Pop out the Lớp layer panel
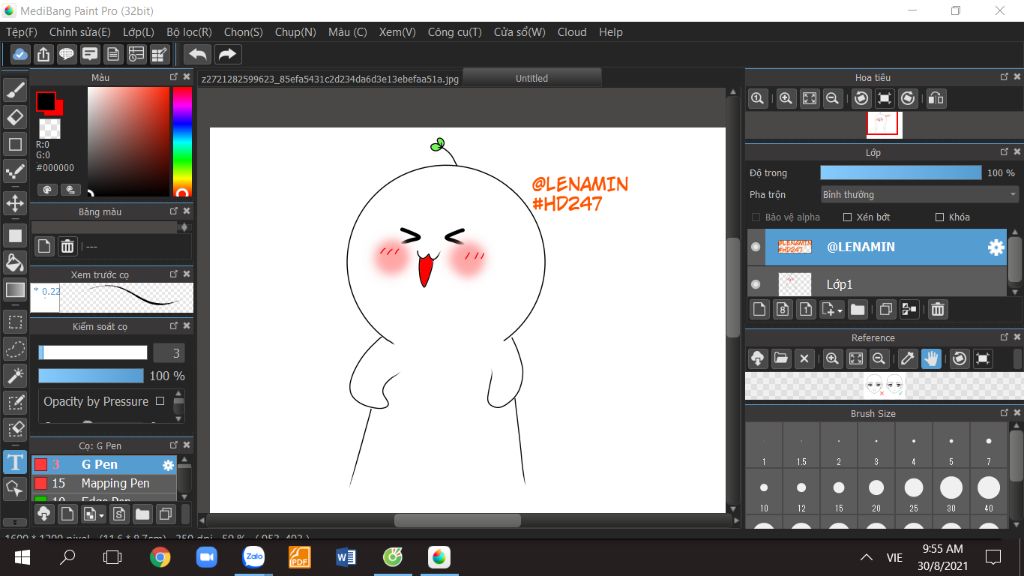The image size is (1024, 576). [x=1004, y=152]
